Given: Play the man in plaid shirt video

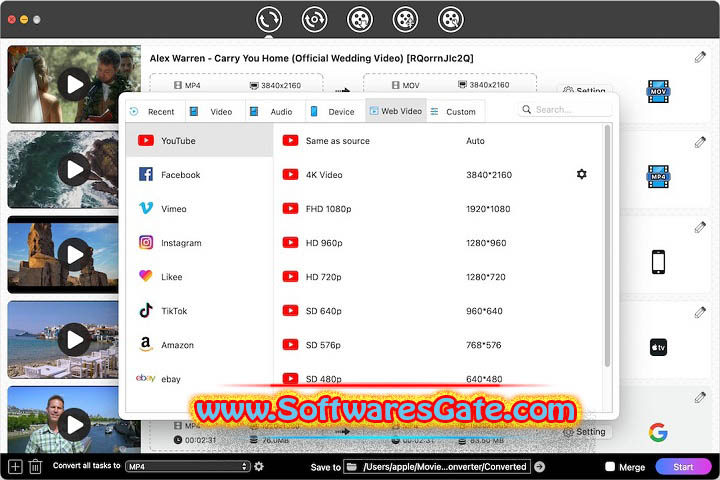Looking at the screenshot, I should click(x=74, y=424).
